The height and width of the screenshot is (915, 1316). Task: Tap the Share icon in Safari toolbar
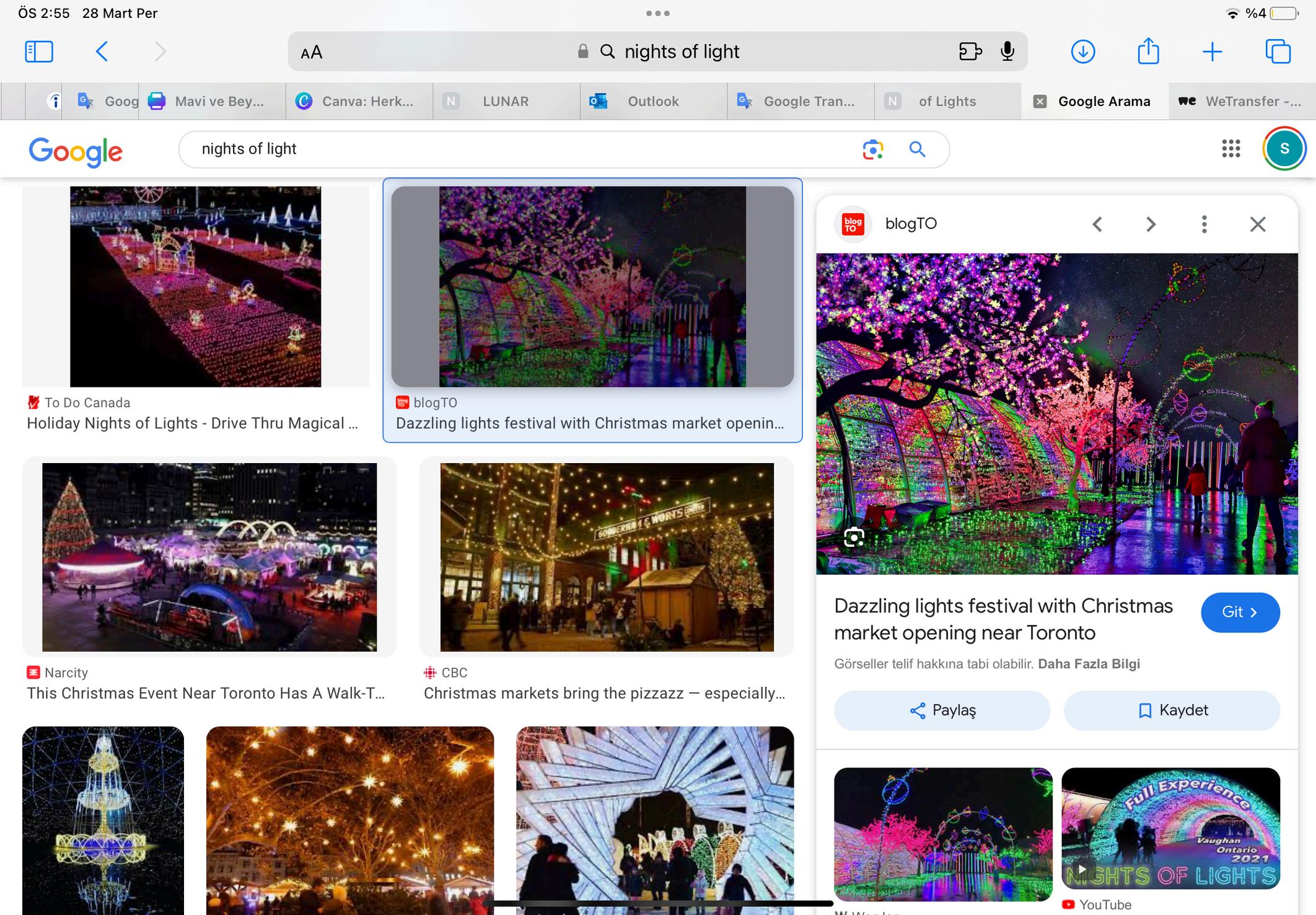1148,51
